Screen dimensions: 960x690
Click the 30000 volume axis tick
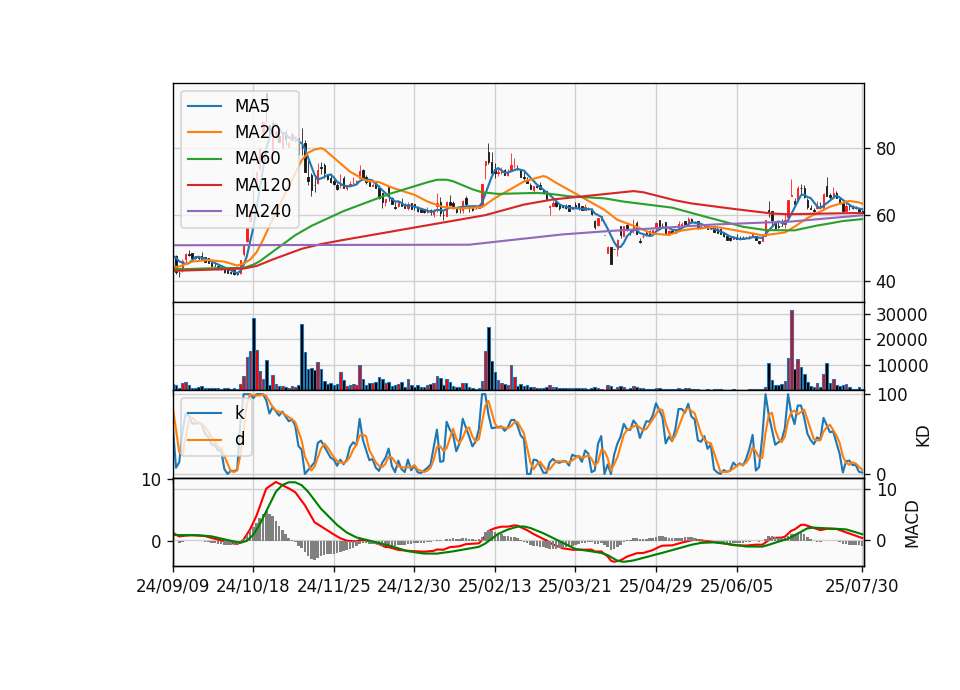[901, 315]
